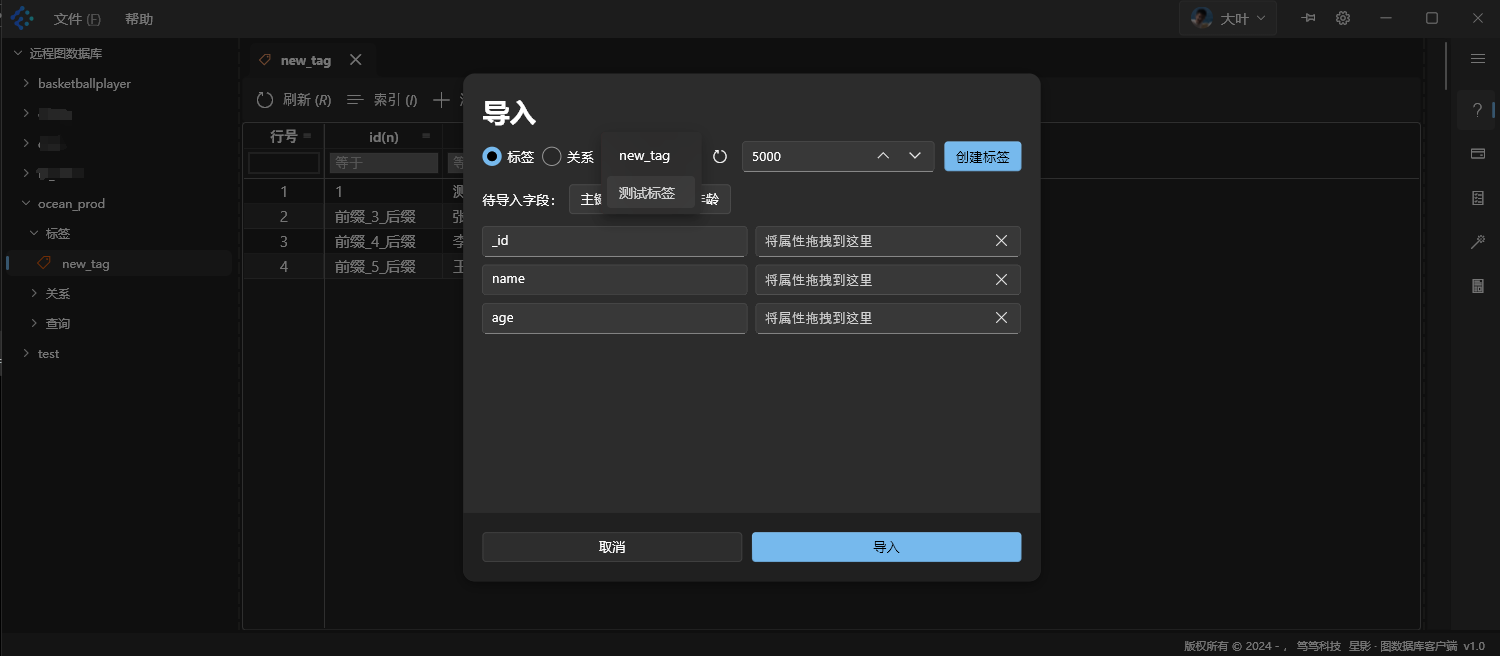Screen dimensions: 1500x656
Task: Open the hamburger menu in right sidebar
Action: (1477, 59)
